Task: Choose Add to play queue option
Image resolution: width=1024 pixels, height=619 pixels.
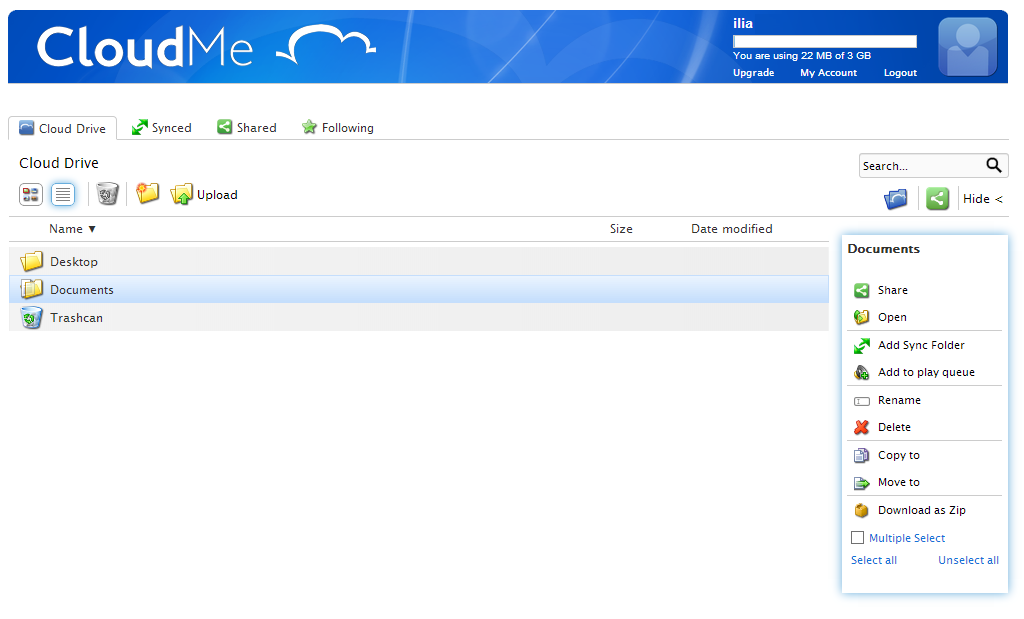Action: (924, 372)
